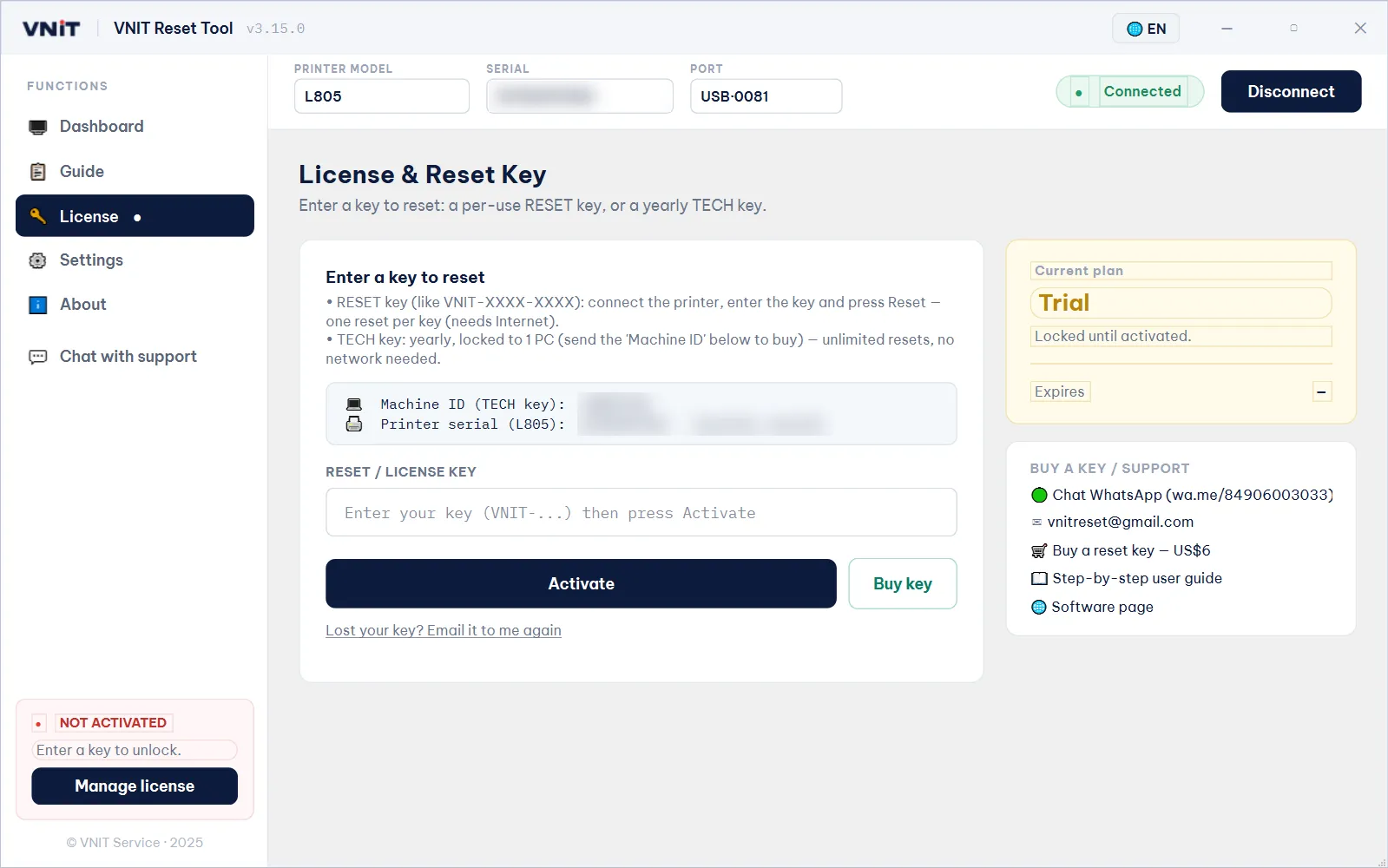Click the user guide book icon

[x=1039, y=579]
